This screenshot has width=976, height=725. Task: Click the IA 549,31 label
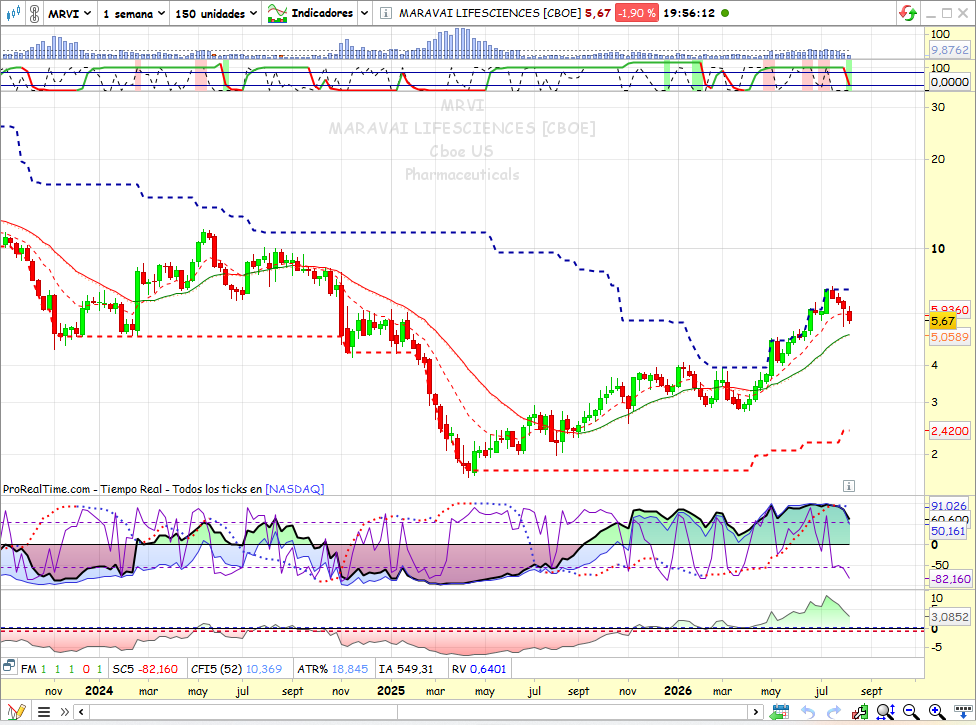tap(406, 669)
